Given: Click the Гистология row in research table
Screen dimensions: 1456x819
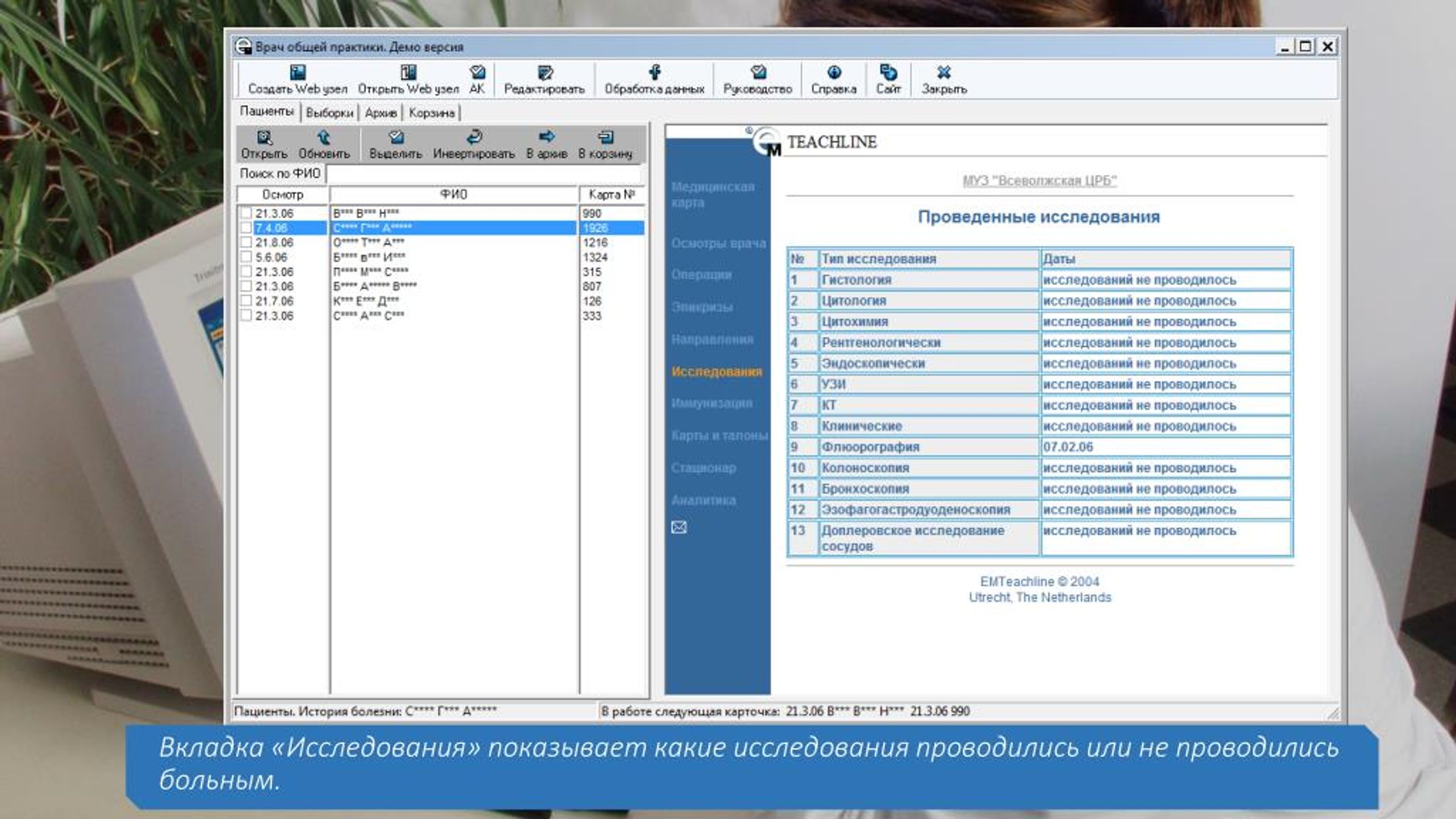Looking at the screenshot, I should click(x=1040, y=280).
